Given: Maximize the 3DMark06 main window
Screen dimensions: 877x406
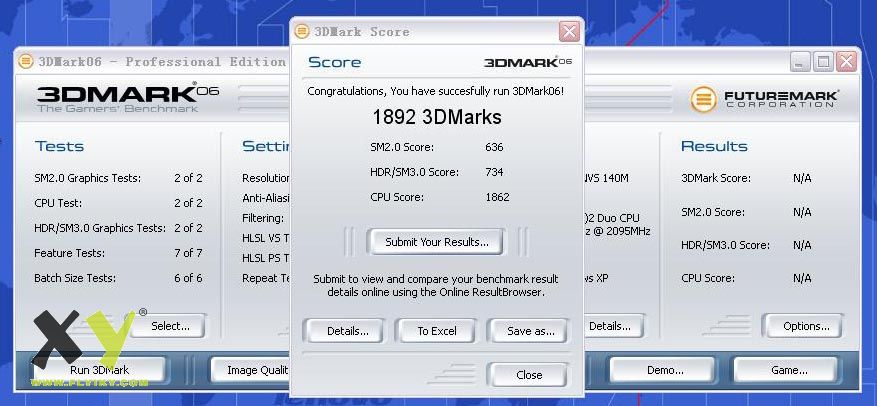Looking at the screenshot, I should pos(823,62).
